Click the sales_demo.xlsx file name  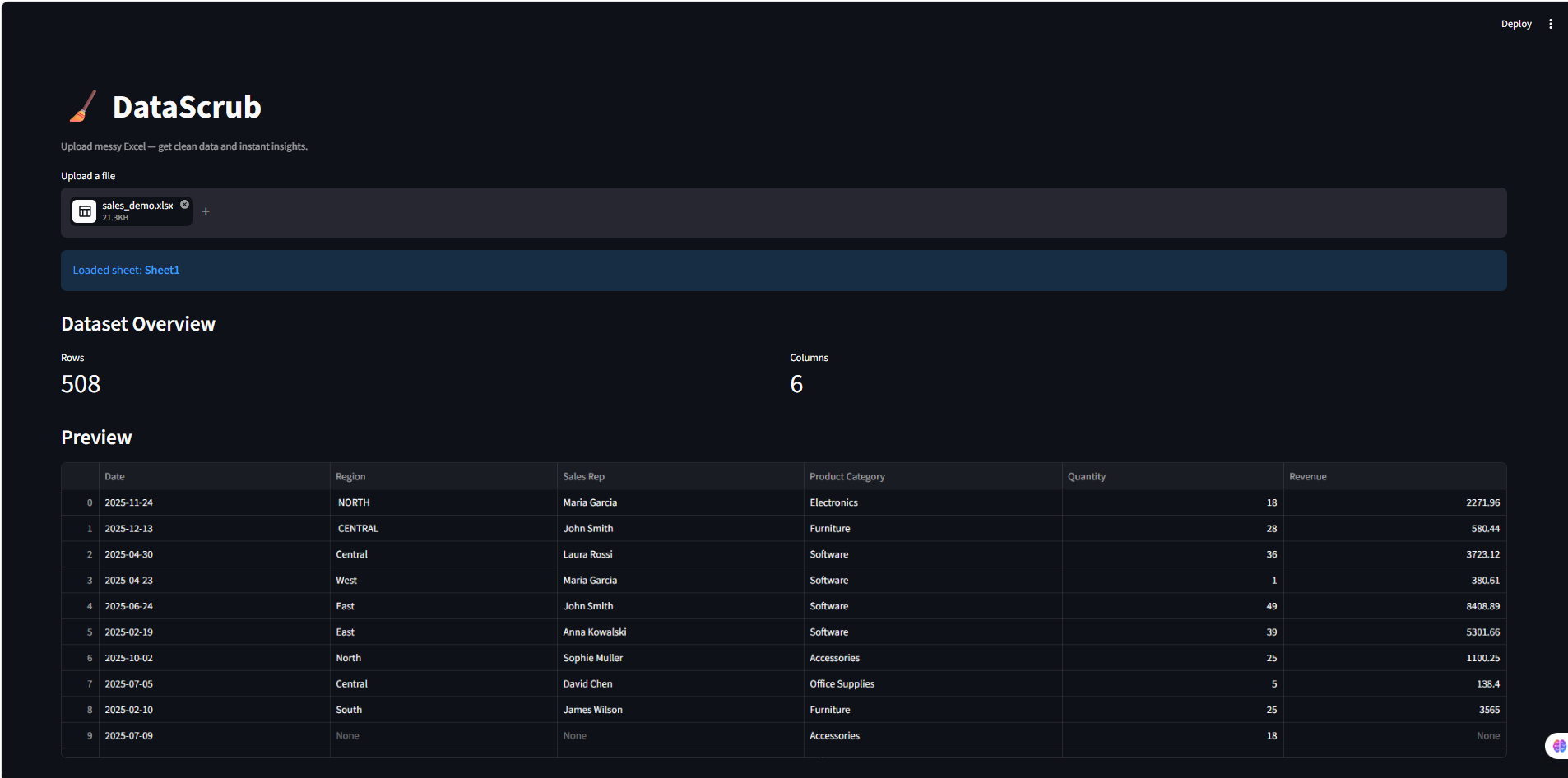pos(137,206)
